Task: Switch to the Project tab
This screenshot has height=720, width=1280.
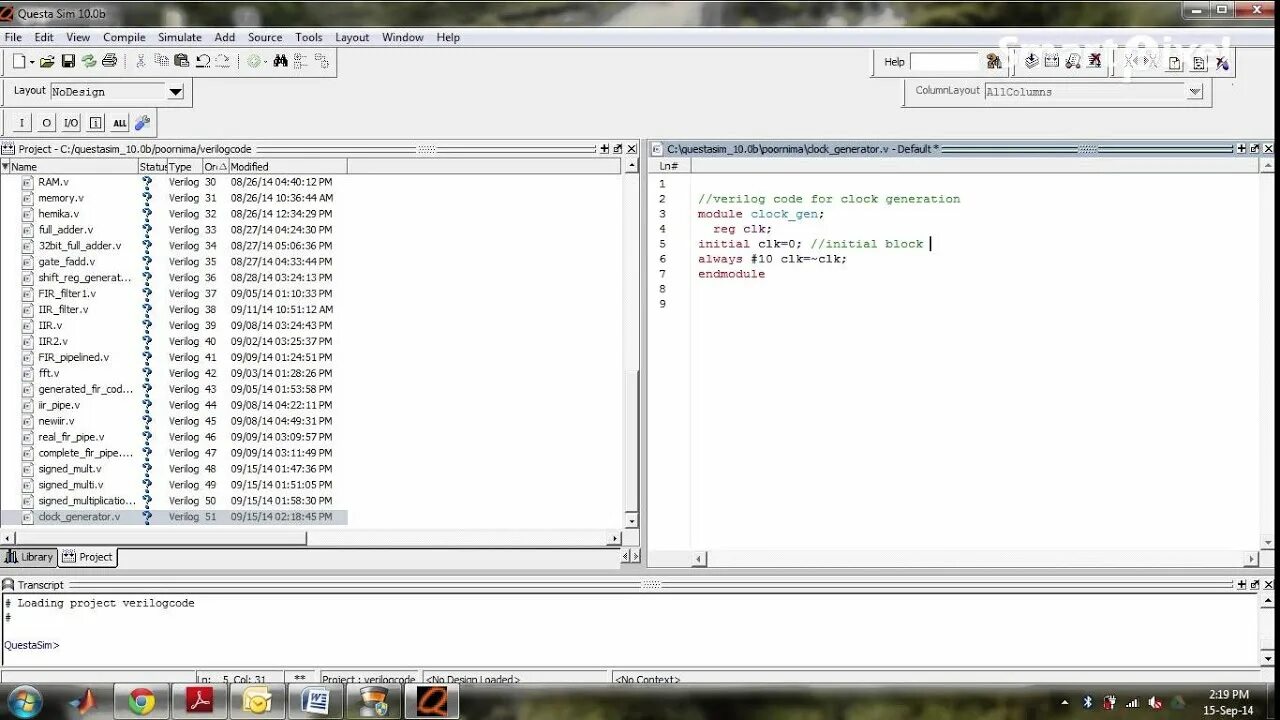Action: (x=88, y=557)
